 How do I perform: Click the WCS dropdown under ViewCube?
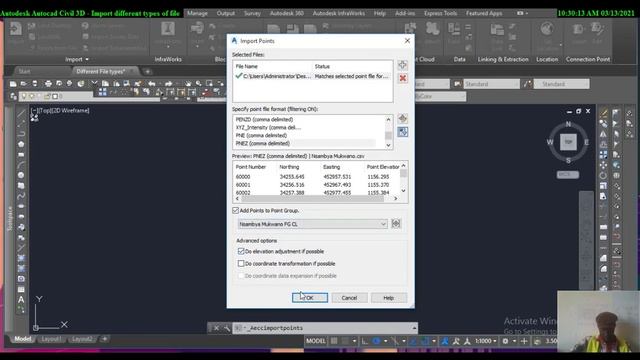pyautogui.click(x=567, y=174)
